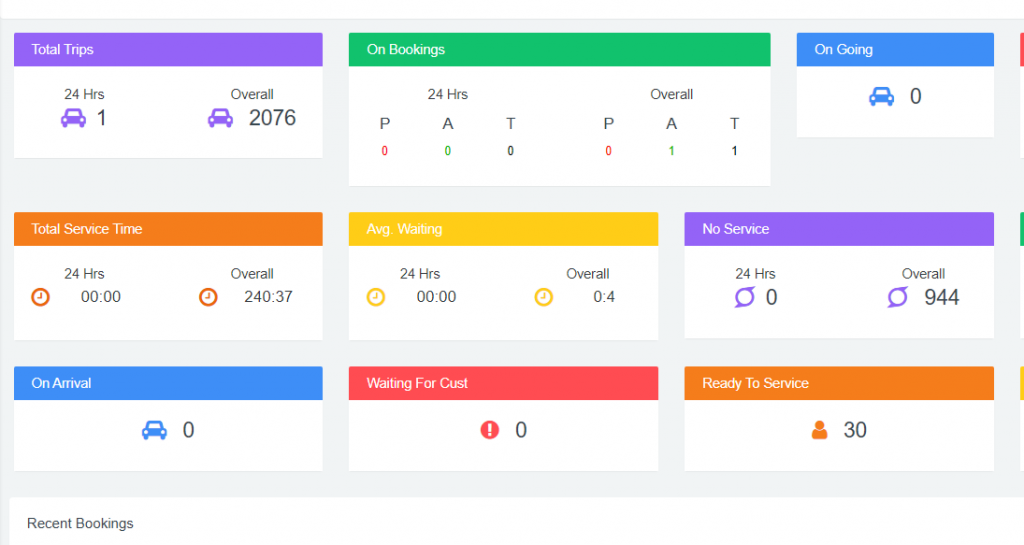Open the Total Trips card header
Image resolution: width=1024 pixels, height=545 pixels.
click(168, 49)
